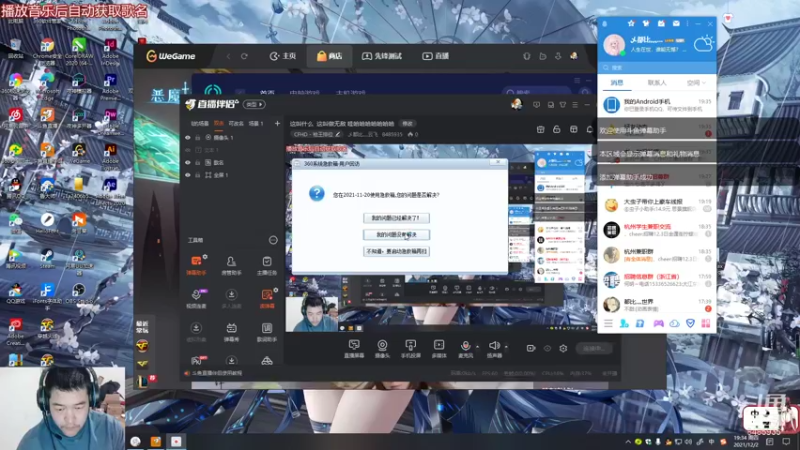Open the 歌词助手 tool

click(267, 328)
